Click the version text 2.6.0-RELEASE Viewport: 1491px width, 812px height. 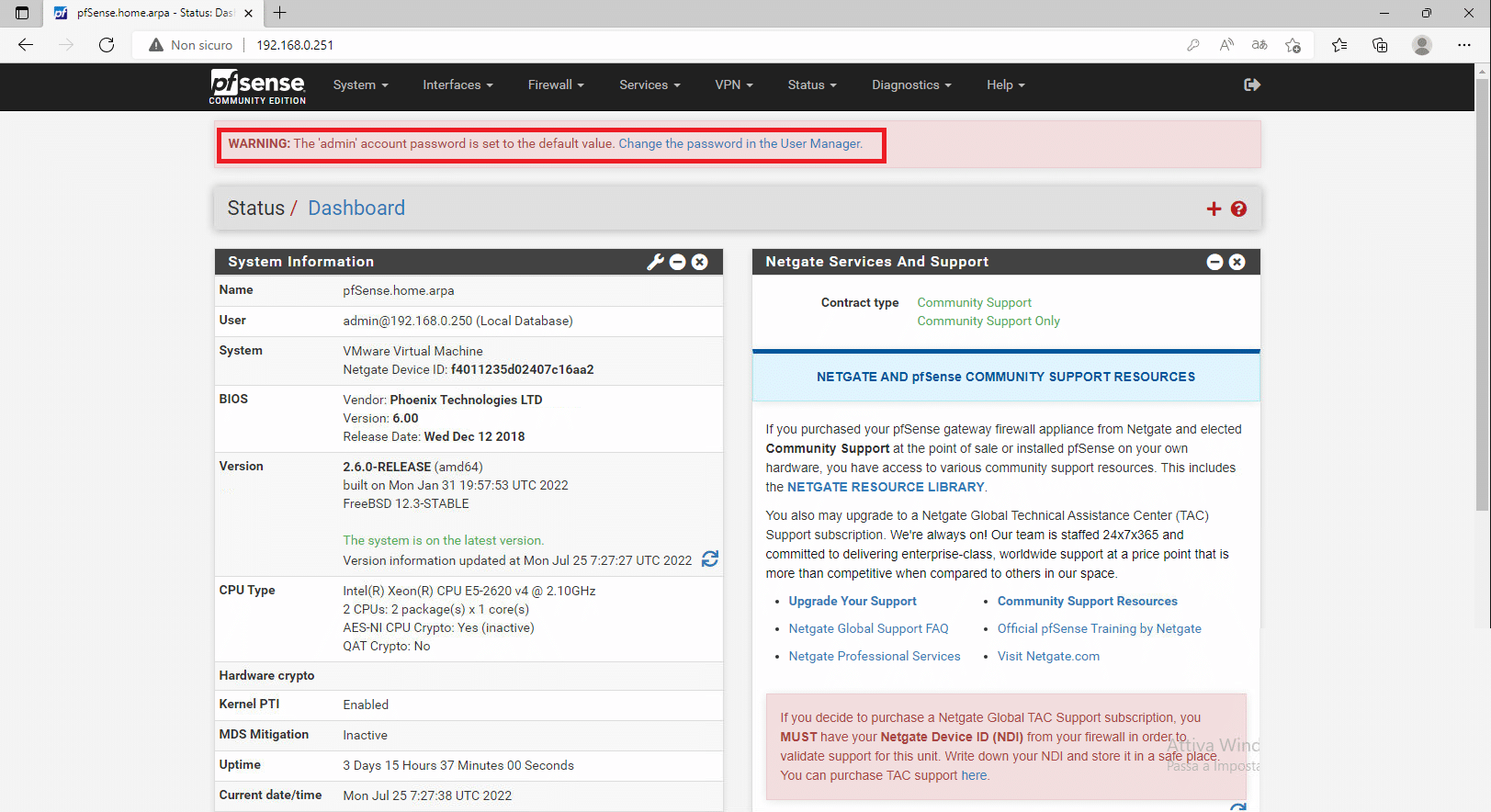387,467
